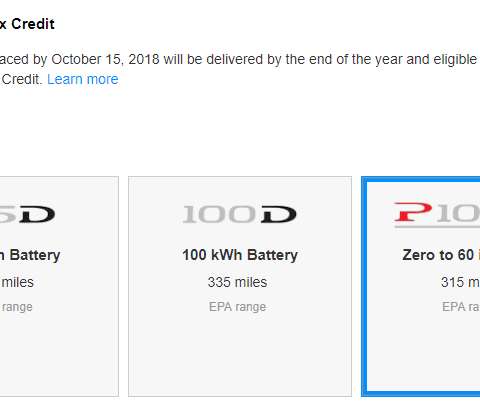Choose the partially visible 75D card
The width and height of the screenshot is (480, 412).
(59, 286)
